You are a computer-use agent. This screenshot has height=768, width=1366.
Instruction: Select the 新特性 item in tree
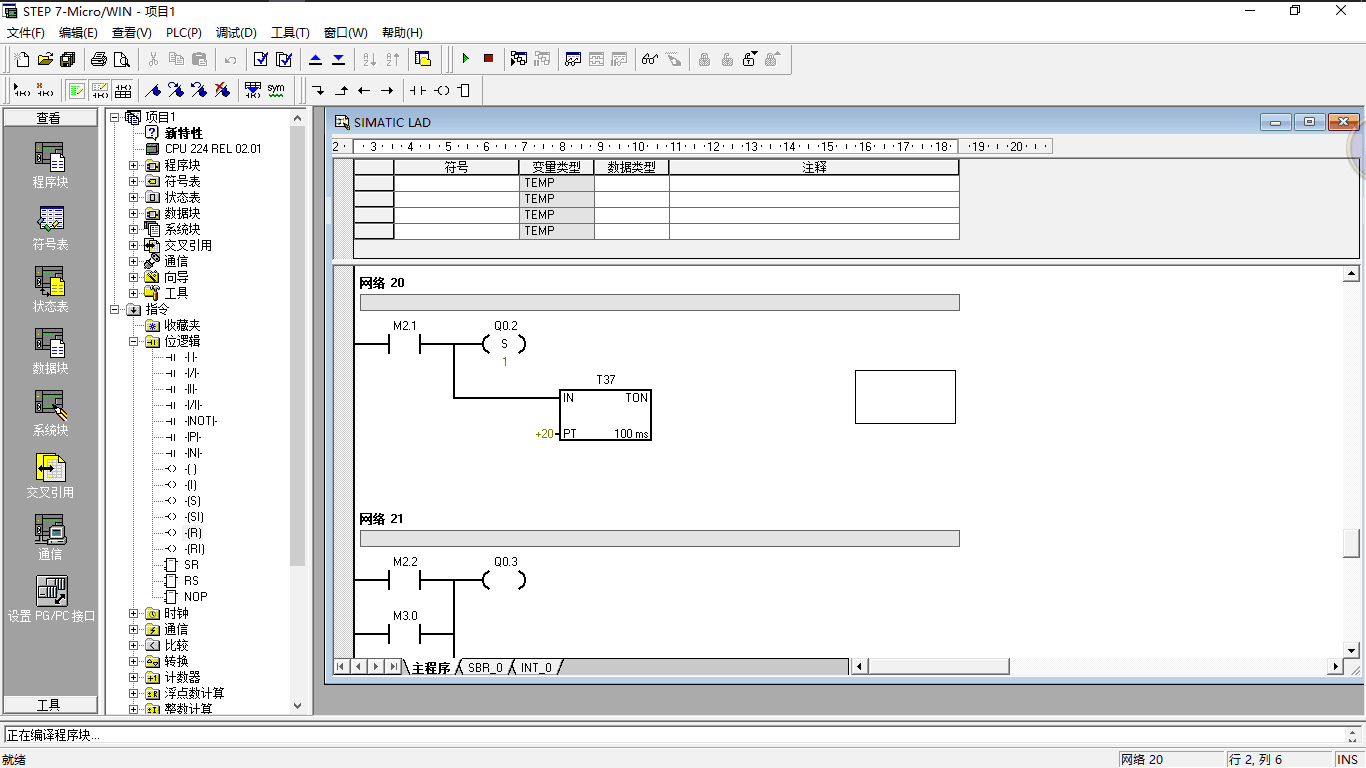pos(183,133)
